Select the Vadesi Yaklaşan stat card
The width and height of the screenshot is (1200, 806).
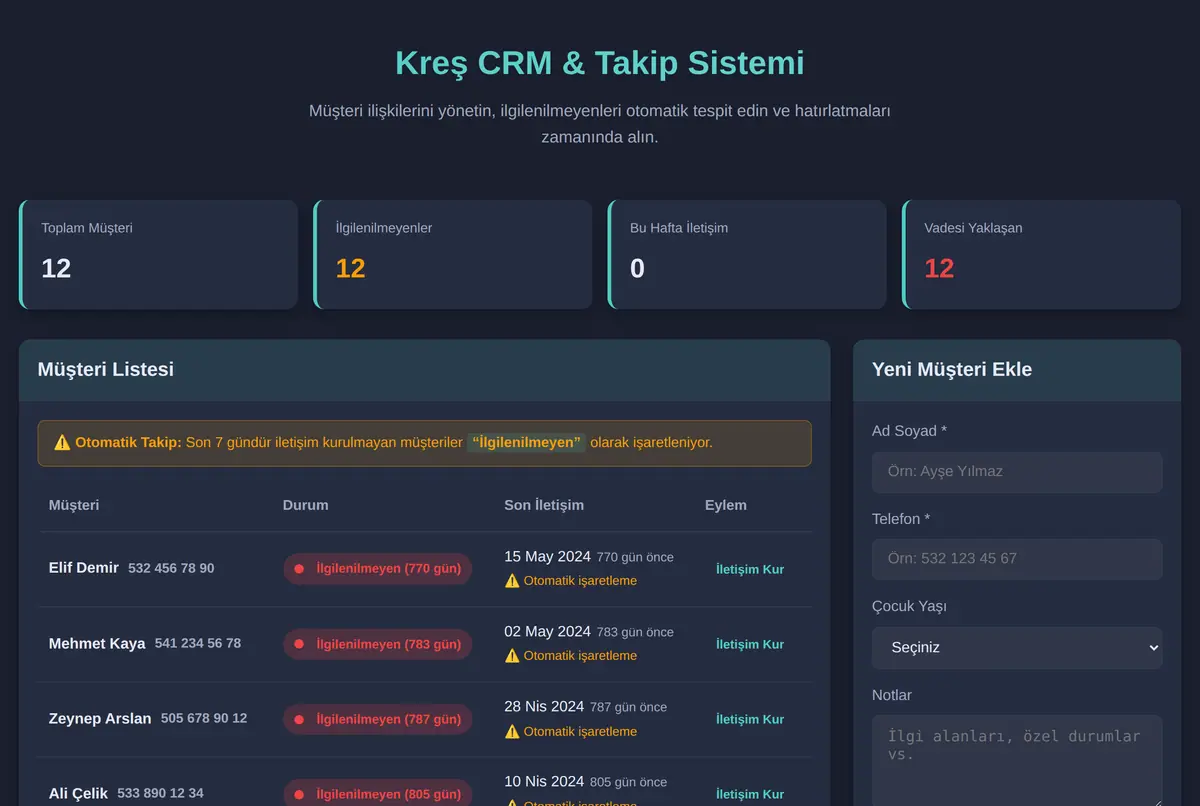click(1042, 254)
